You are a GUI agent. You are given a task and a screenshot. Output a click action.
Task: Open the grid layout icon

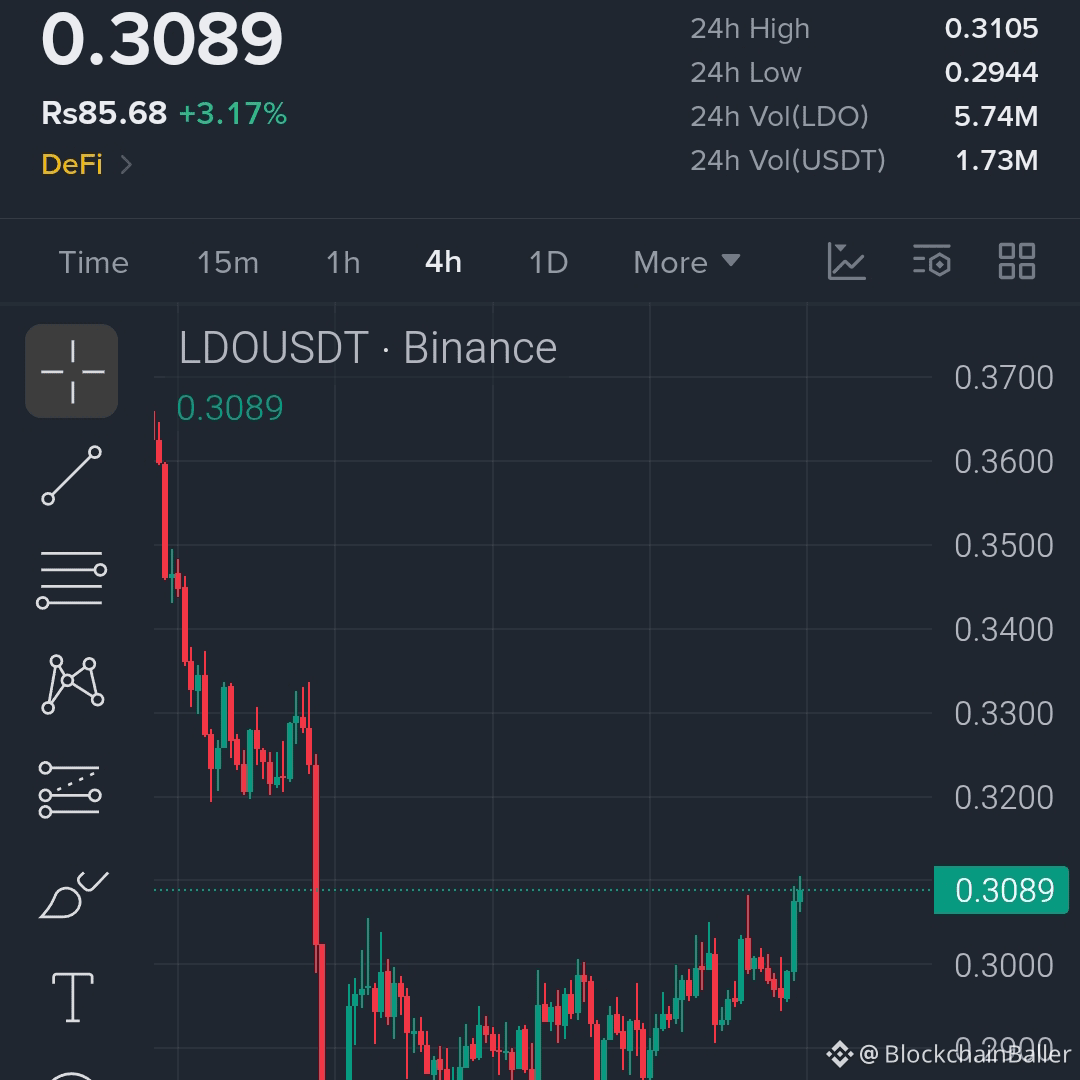(1017, 261)
